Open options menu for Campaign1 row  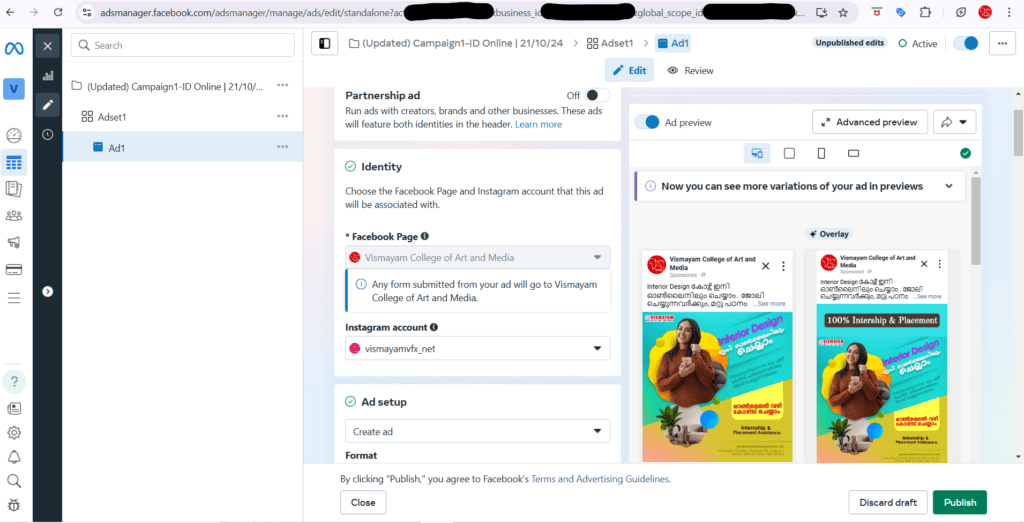click(282, 86)
